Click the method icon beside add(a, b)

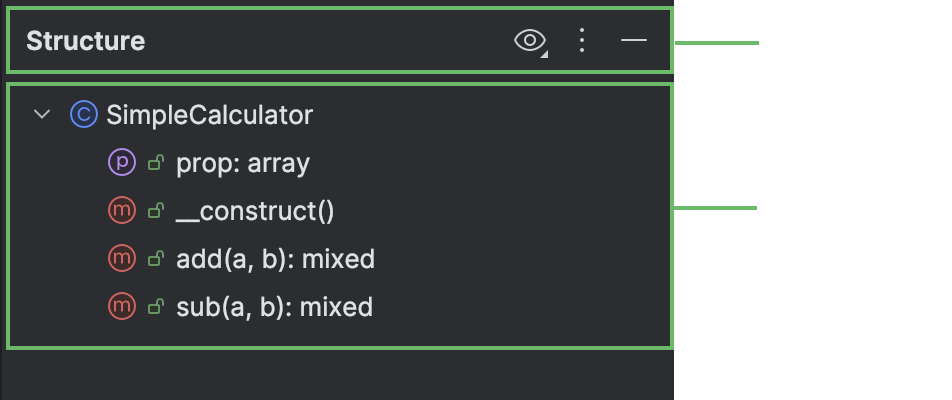click(120, 258)
